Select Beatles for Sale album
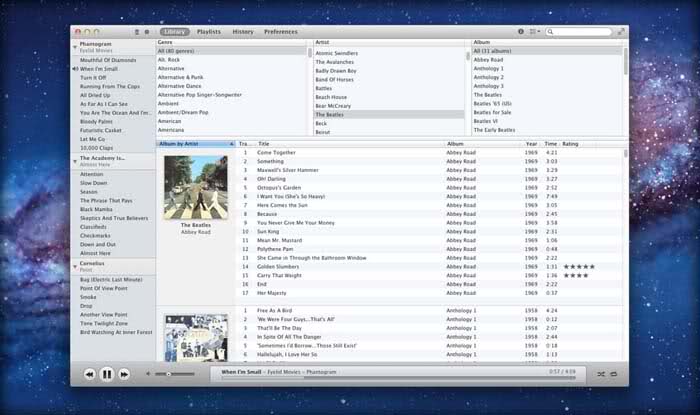 [492, 112]
